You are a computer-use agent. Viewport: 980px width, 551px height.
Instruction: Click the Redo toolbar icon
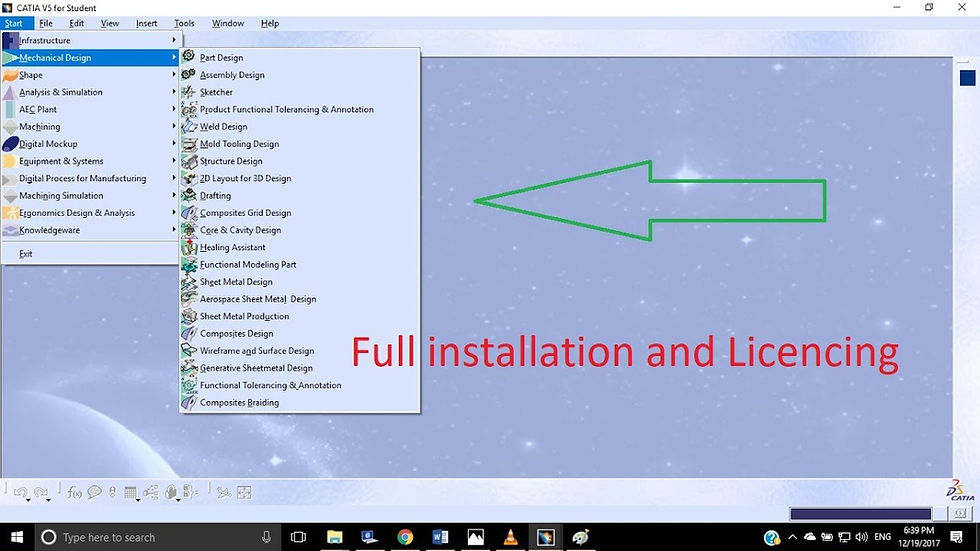point(41,492)
